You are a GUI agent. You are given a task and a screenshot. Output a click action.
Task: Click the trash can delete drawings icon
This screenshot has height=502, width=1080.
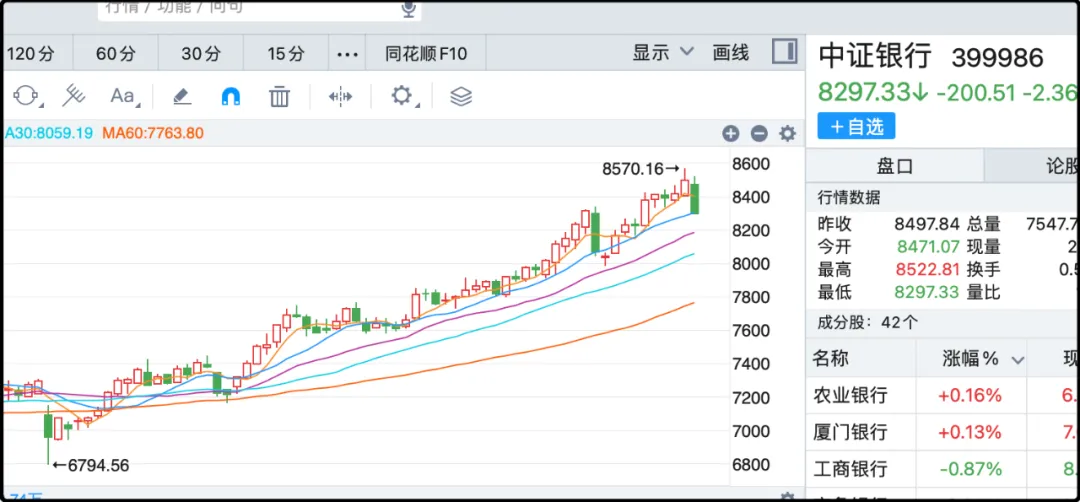point(280,97)
